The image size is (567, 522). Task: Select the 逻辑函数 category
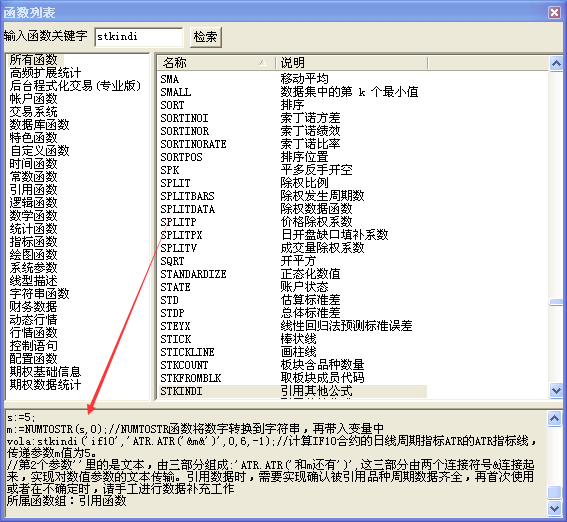pyautogui.click(x=34, y=203)
